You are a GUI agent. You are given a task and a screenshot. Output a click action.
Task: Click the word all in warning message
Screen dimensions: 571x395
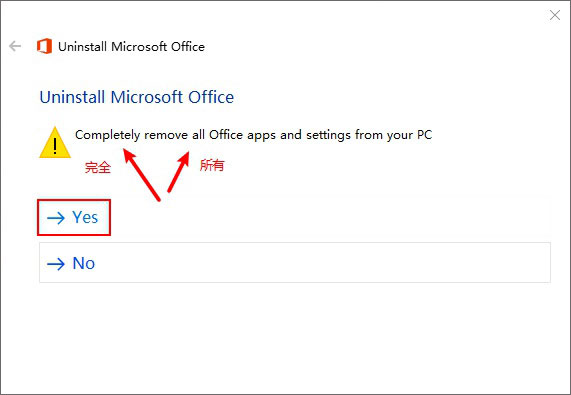(198, 135)
